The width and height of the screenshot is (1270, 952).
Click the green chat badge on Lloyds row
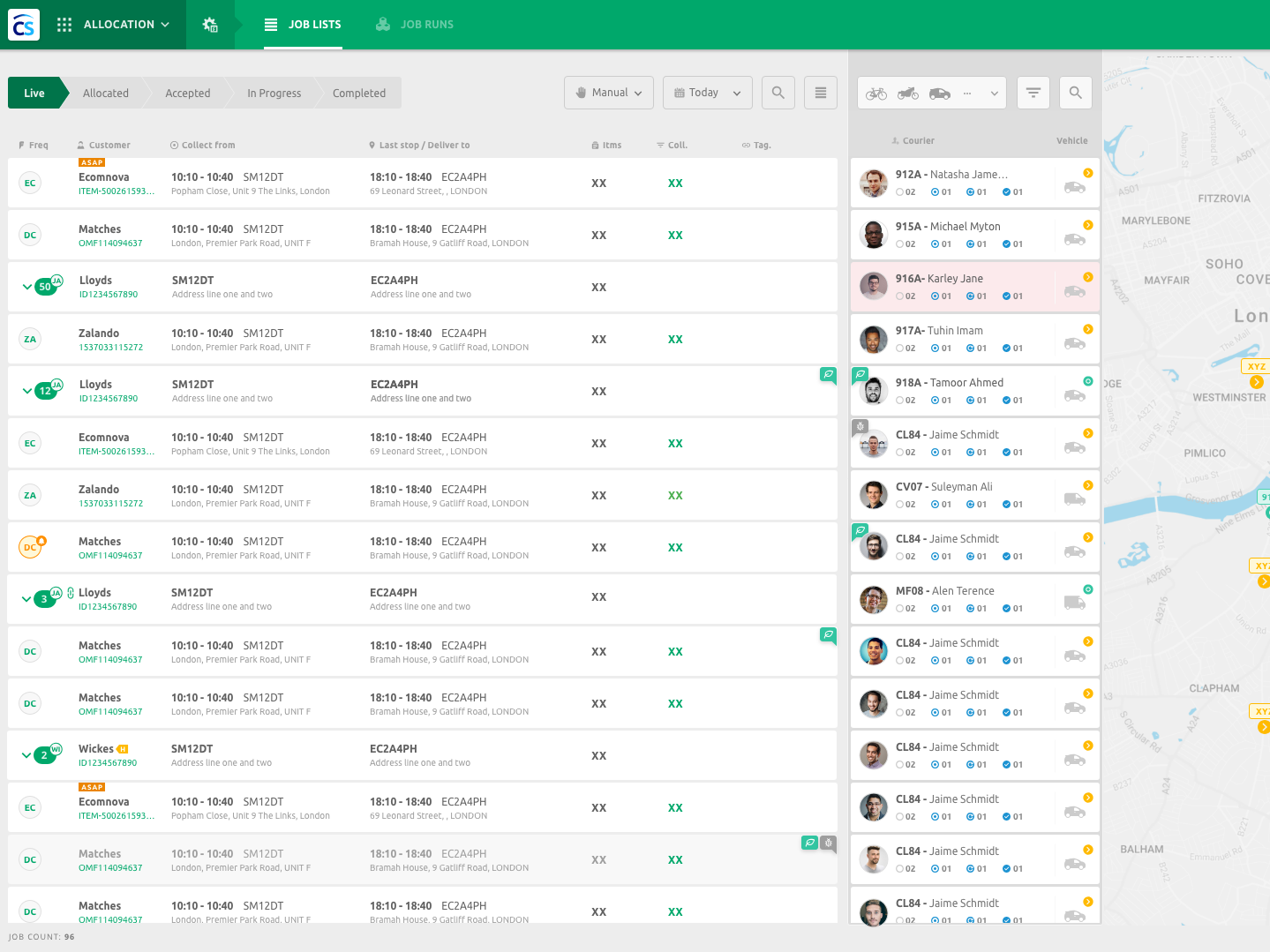(828, 375)
